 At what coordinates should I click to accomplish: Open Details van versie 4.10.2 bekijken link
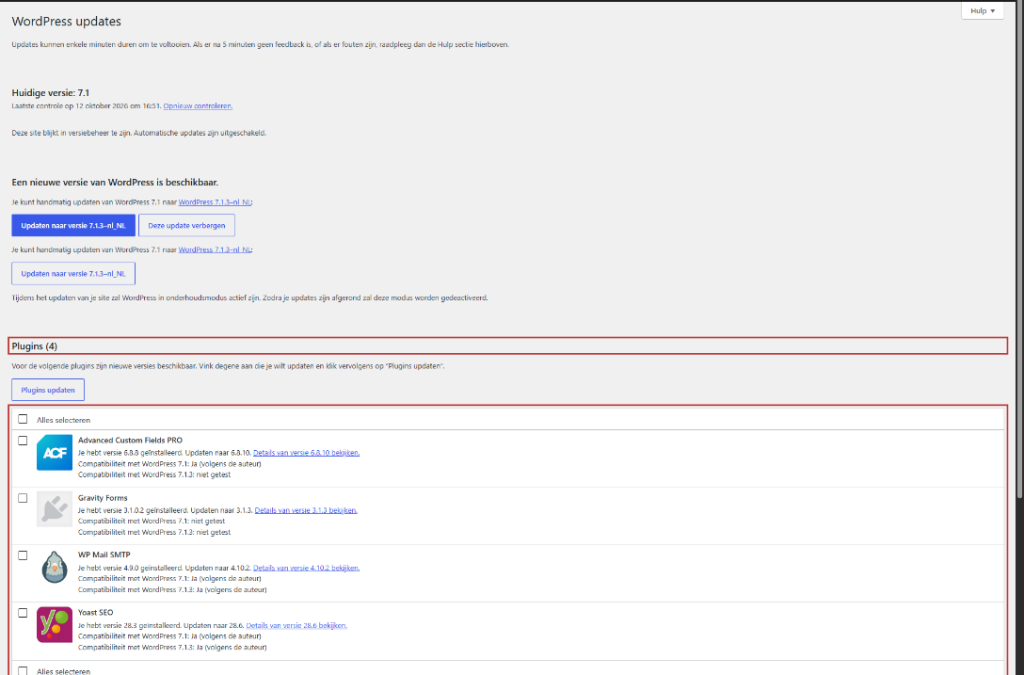click(x=306, y=567)
